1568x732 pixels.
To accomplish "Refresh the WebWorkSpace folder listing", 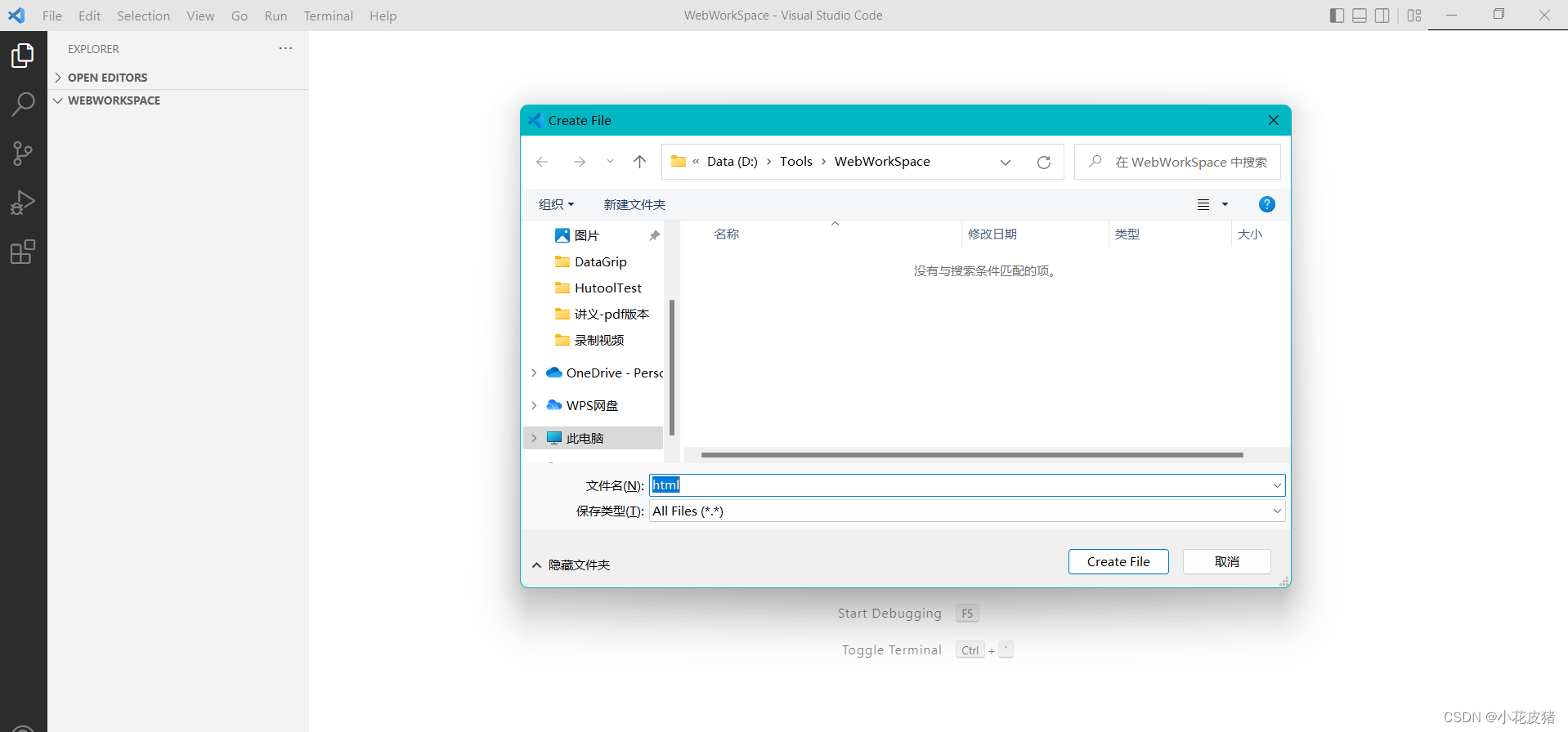I will pyautogui.click(x=1044, y=162).
